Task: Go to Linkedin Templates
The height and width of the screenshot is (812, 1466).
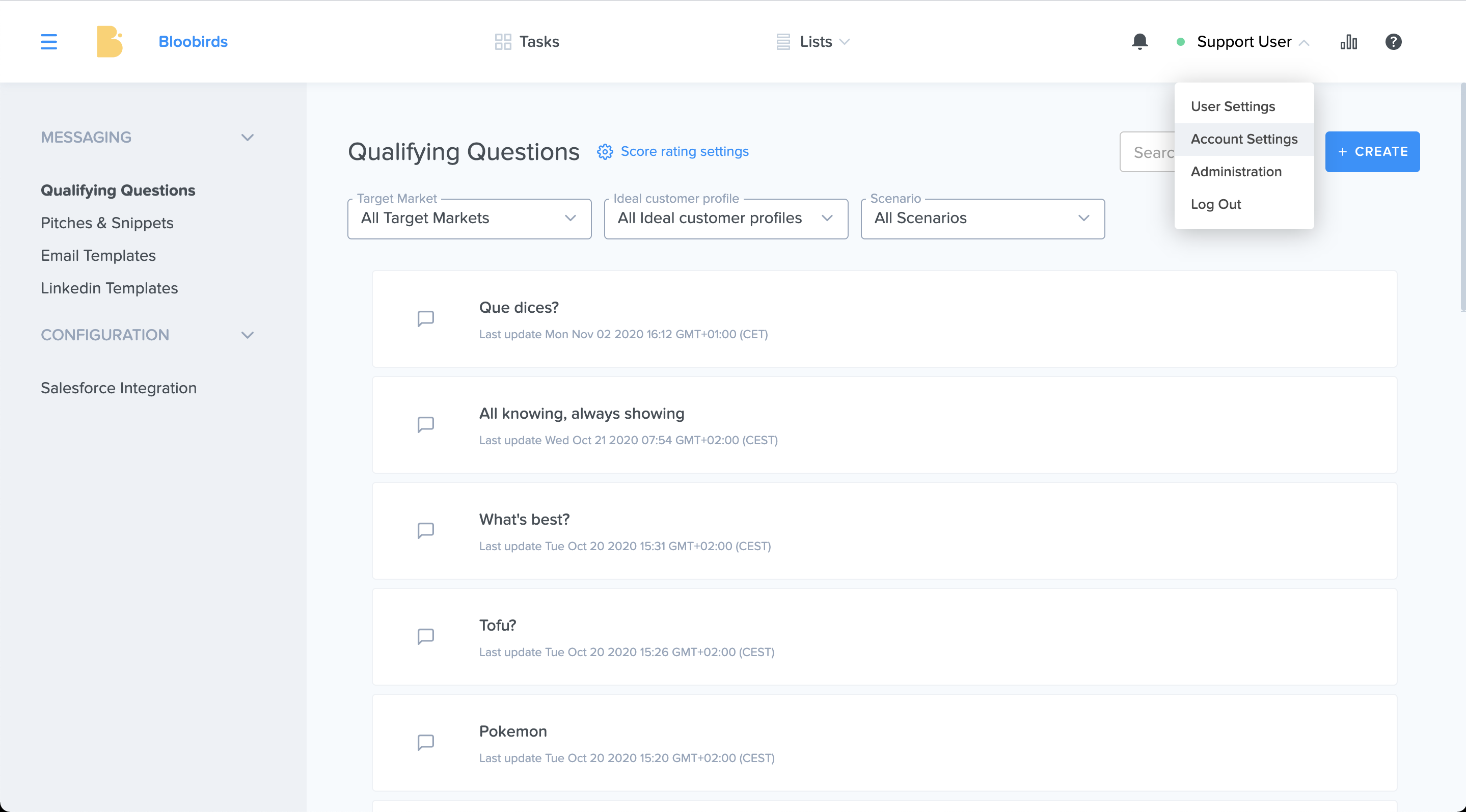Action: (x=110, y=288)
